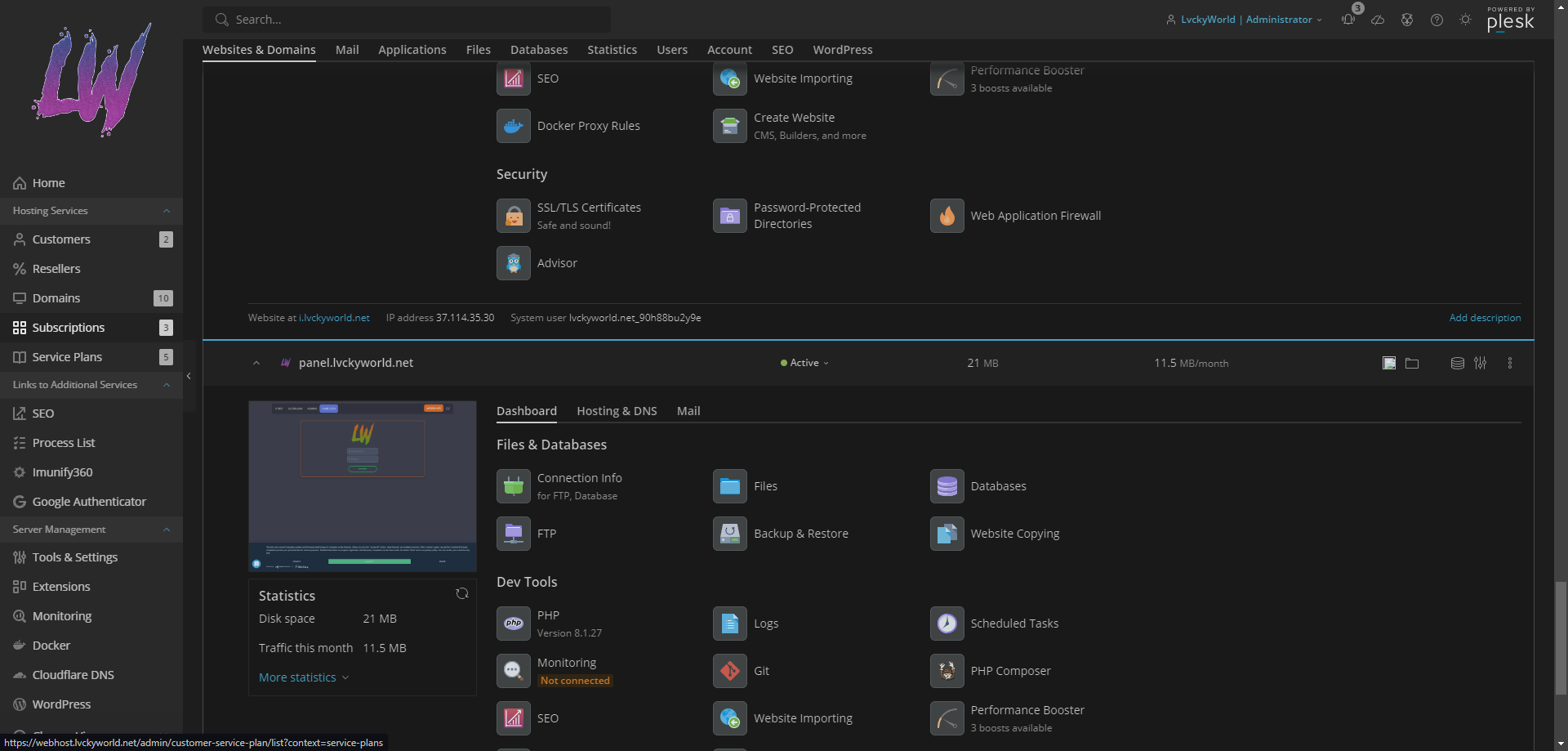Switch to the Hosting & DNS tab

617,411
